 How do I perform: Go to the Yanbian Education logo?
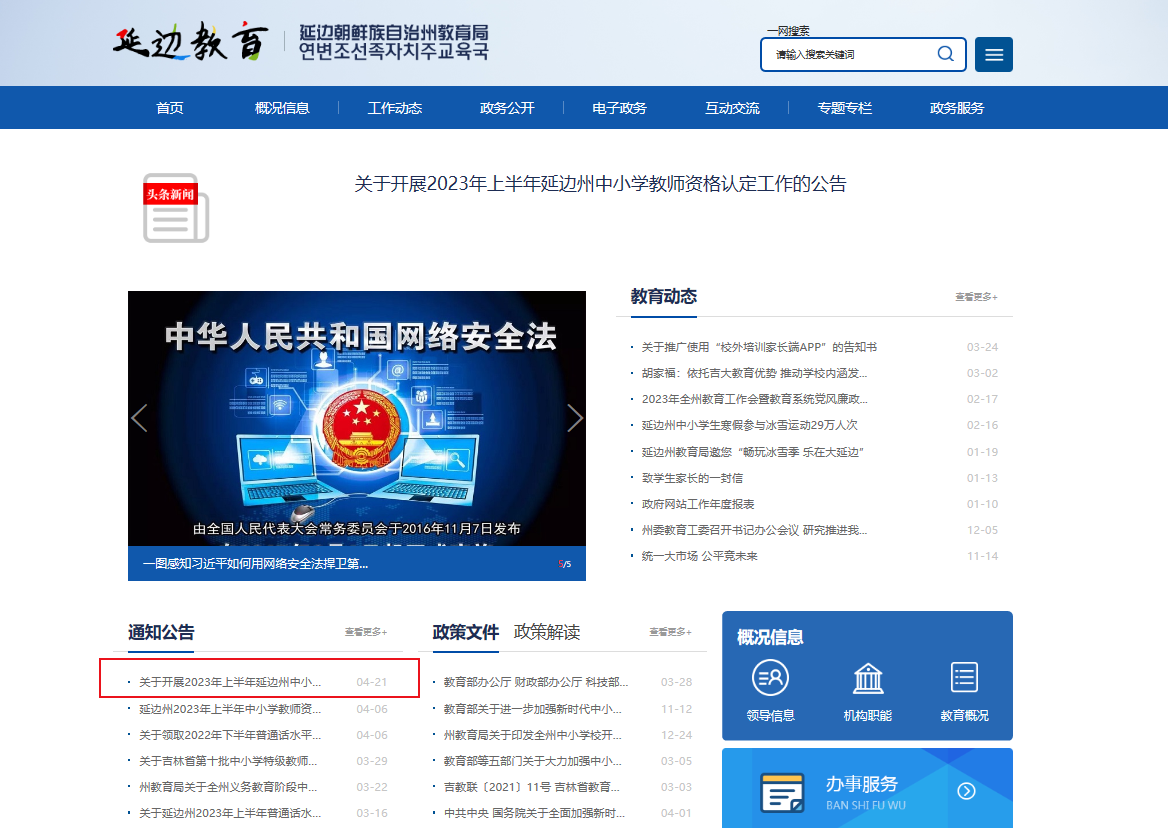coord(190,43)
